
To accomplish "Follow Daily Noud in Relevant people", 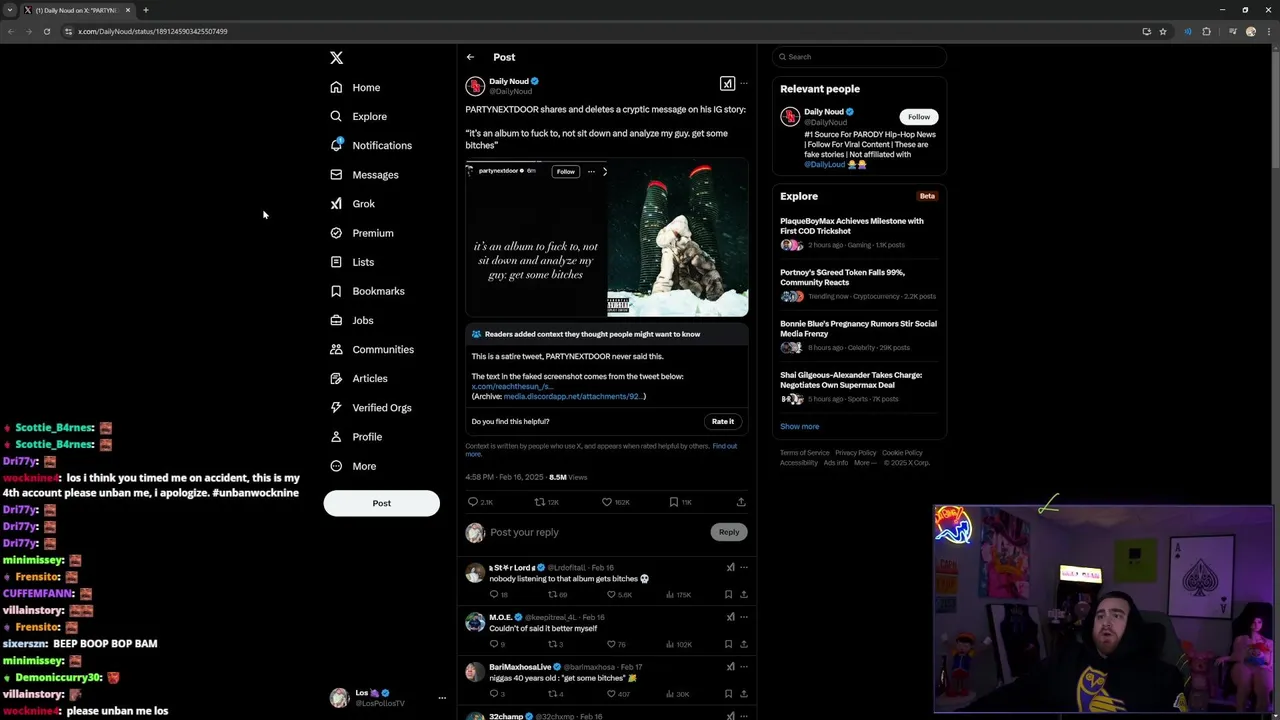I will pos(918,117).
